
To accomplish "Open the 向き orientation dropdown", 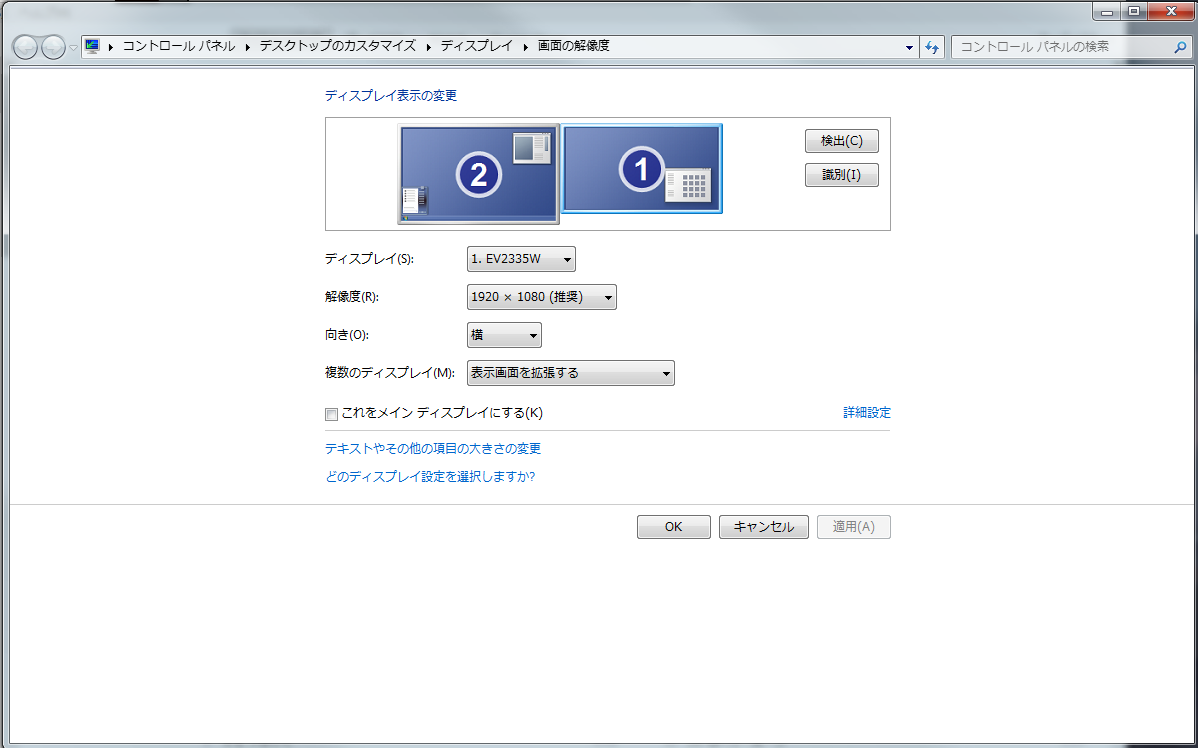I will click(504, 335).
